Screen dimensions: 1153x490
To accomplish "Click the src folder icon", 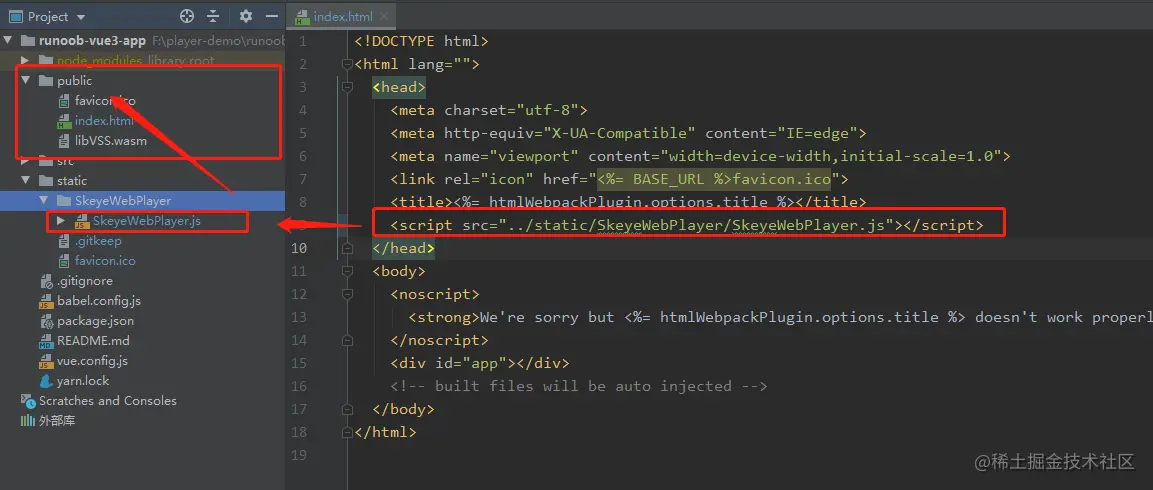I will (46, 160).
